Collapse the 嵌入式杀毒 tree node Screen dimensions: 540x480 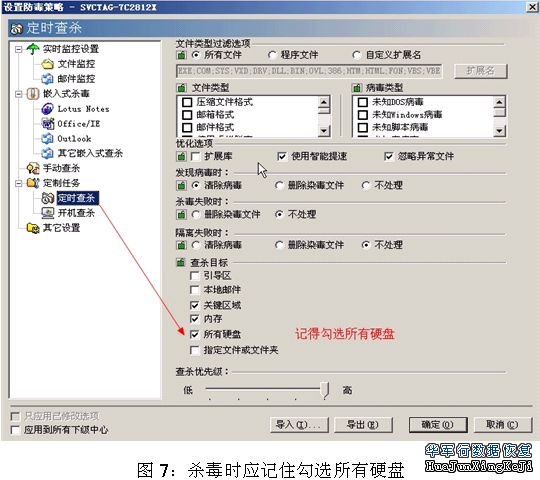[x=19, y=94]
